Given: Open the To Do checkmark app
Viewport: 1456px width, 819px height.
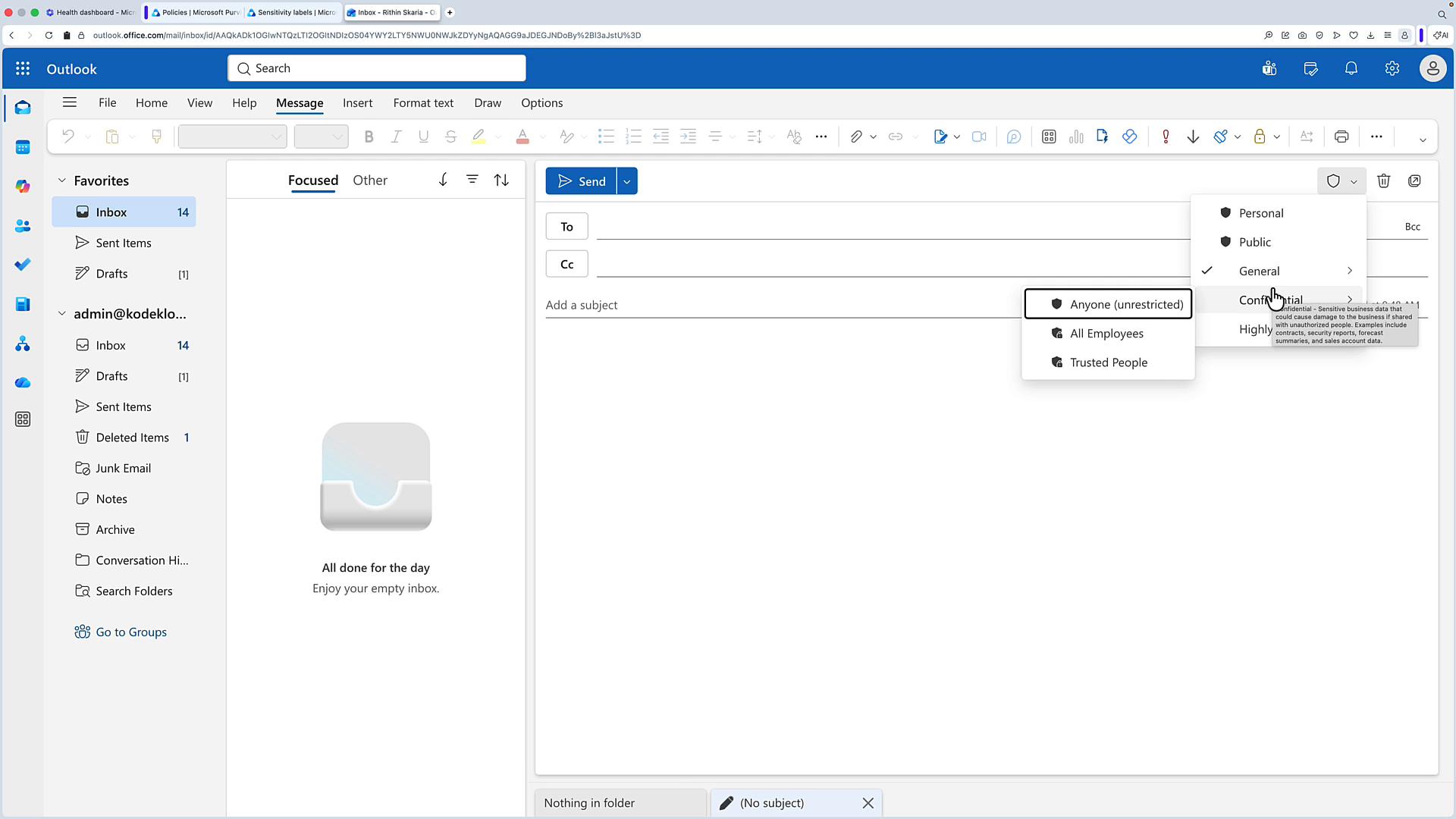Looking at the screenshot, I should (x=23, y=265).
